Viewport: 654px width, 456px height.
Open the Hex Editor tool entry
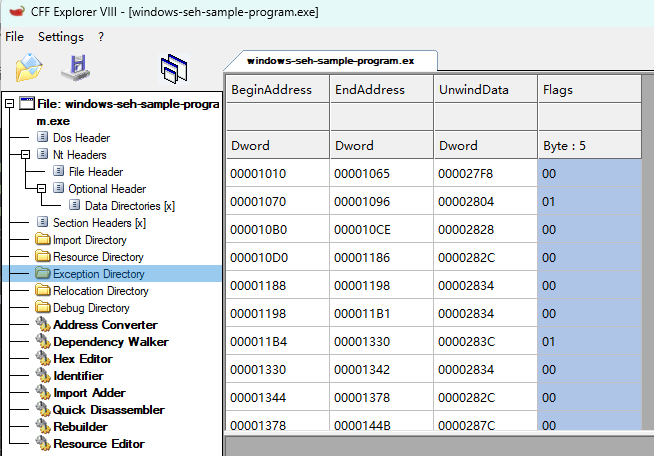click(x=83, y=359)
